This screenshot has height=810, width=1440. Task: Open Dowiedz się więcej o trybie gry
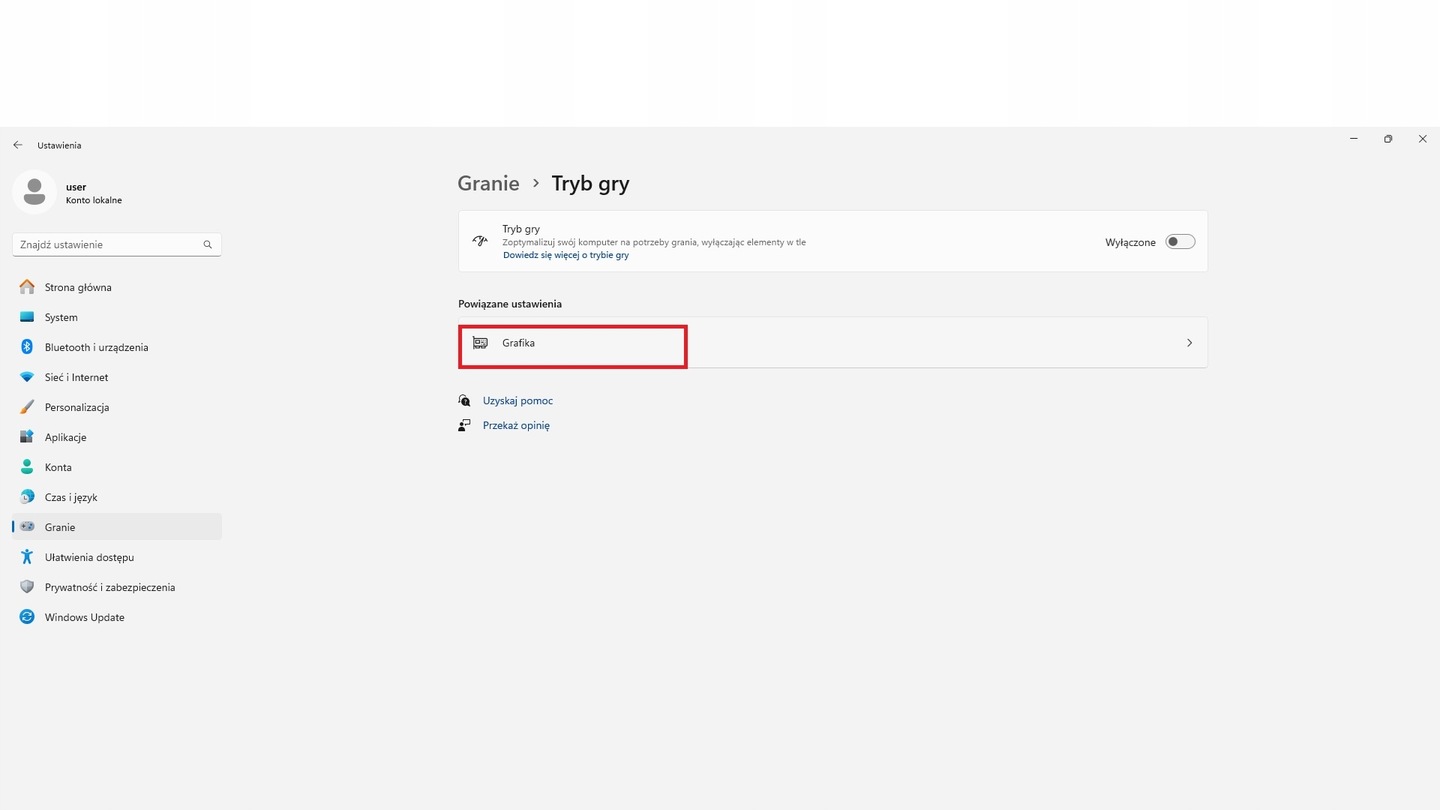click(x=566, y=255)
